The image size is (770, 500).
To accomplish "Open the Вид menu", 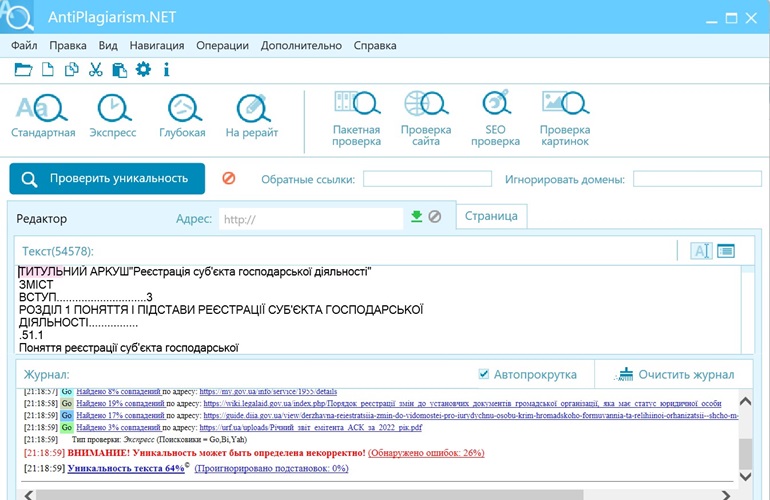I will pos(108,46).
